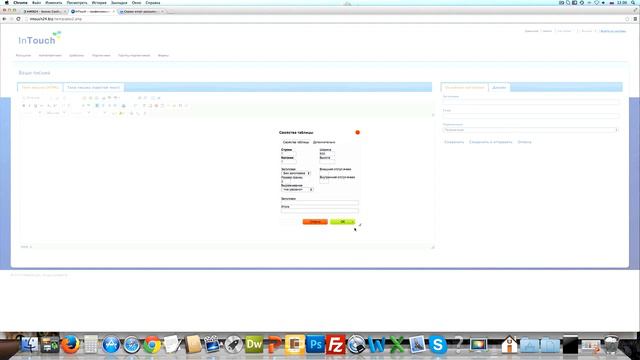Switch to Дополнительно tab in table dialog
The height and width of the screenshot is (360, 640).
[324, 142]
